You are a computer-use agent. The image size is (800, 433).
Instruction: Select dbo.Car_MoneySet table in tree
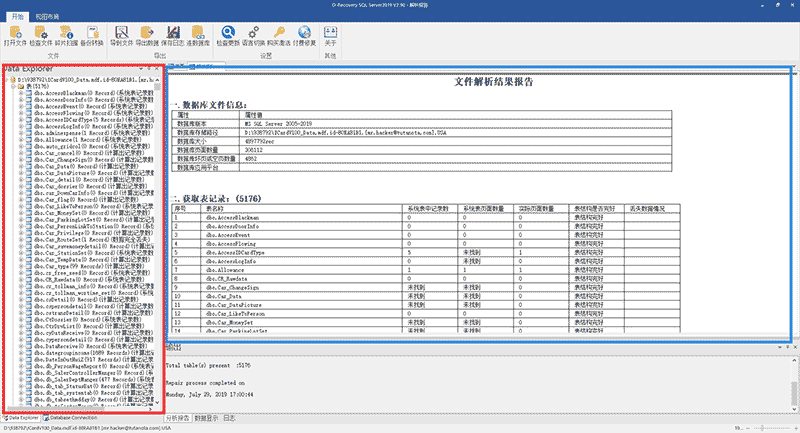pos(90,213)
